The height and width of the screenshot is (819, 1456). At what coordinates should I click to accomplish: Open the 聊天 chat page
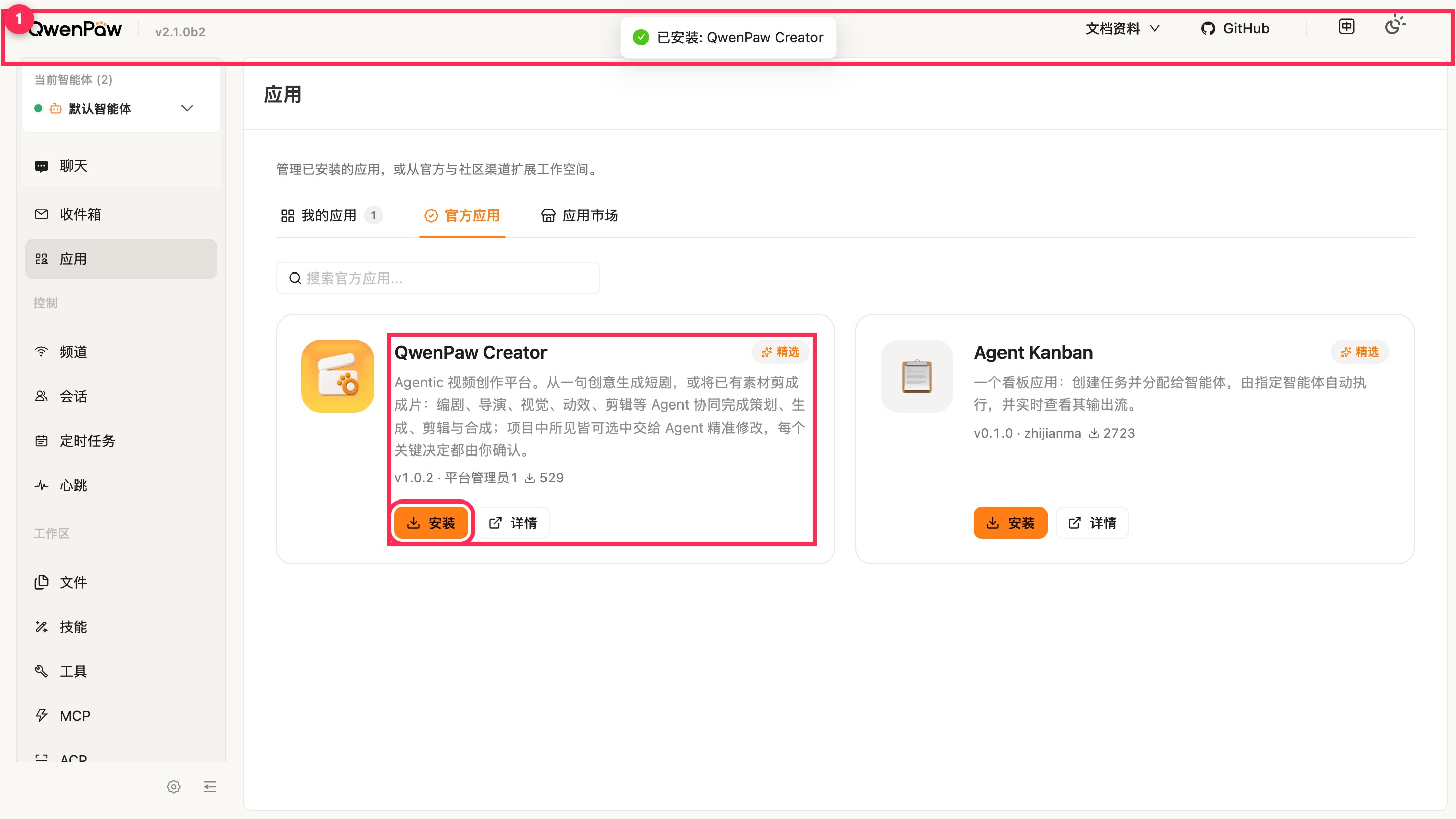pos(121,166)
